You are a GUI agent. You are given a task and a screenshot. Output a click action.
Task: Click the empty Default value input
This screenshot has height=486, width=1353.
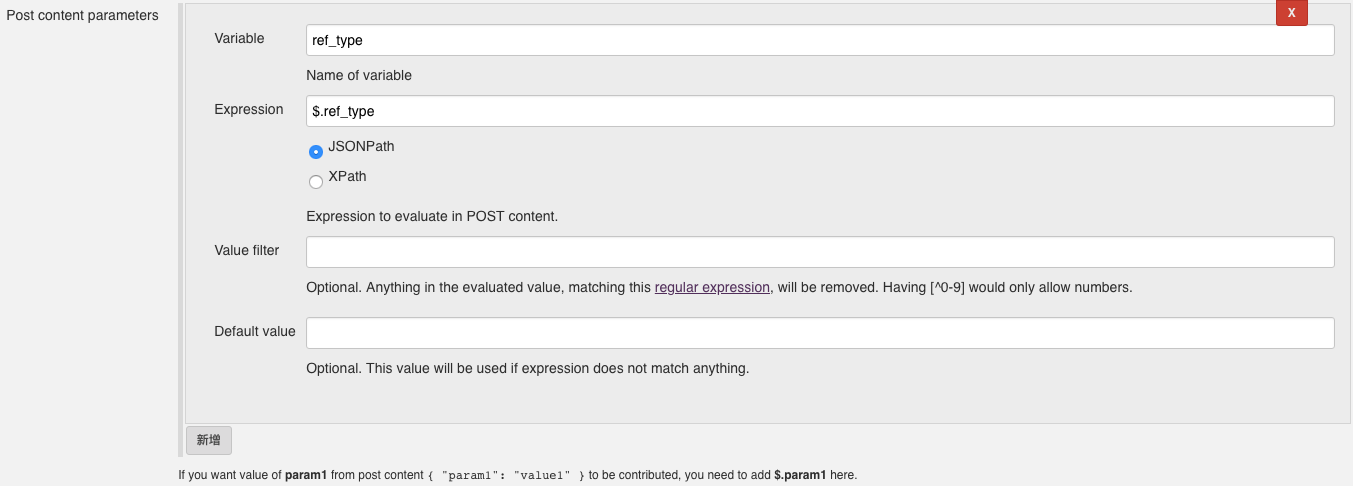[820, 333]
